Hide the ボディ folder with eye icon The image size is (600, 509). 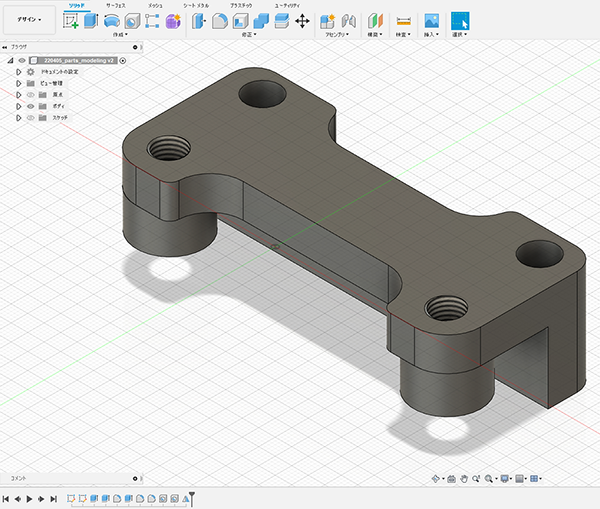coord(30,106)
